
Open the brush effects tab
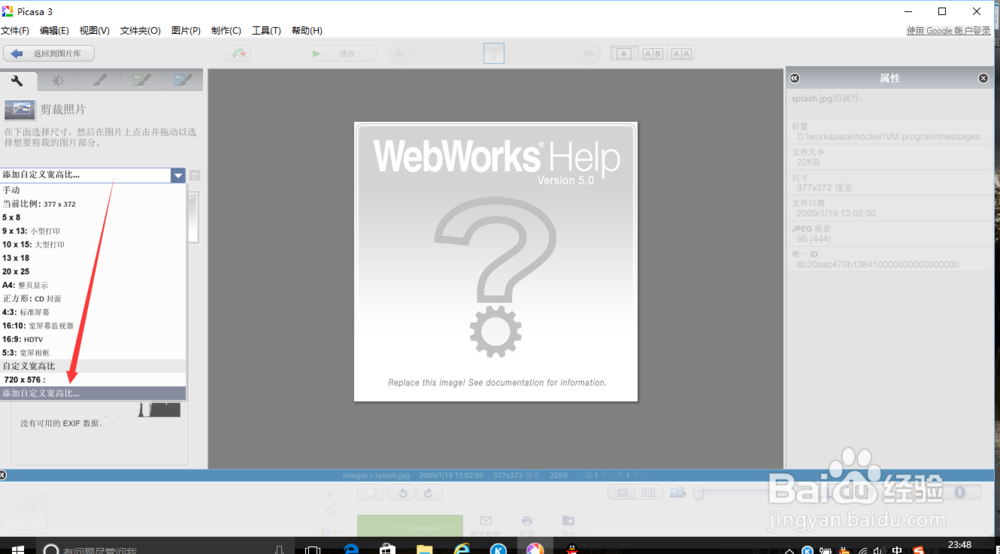(99, 80)
